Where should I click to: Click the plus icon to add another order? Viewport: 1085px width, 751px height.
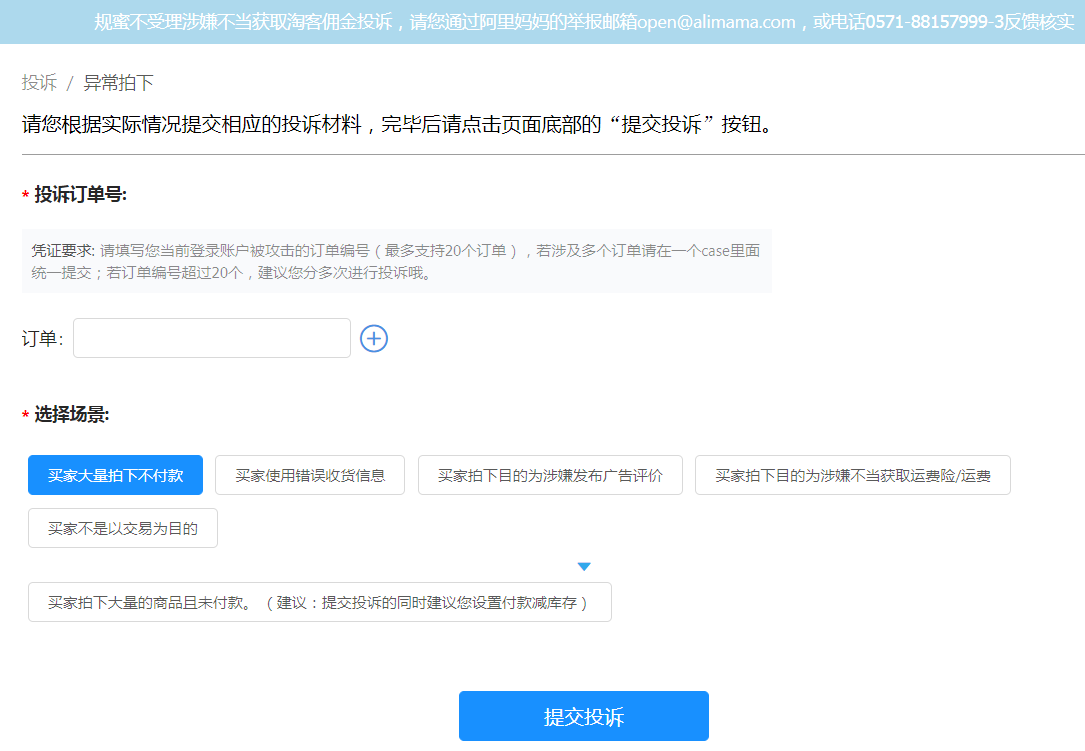[374, 338]
